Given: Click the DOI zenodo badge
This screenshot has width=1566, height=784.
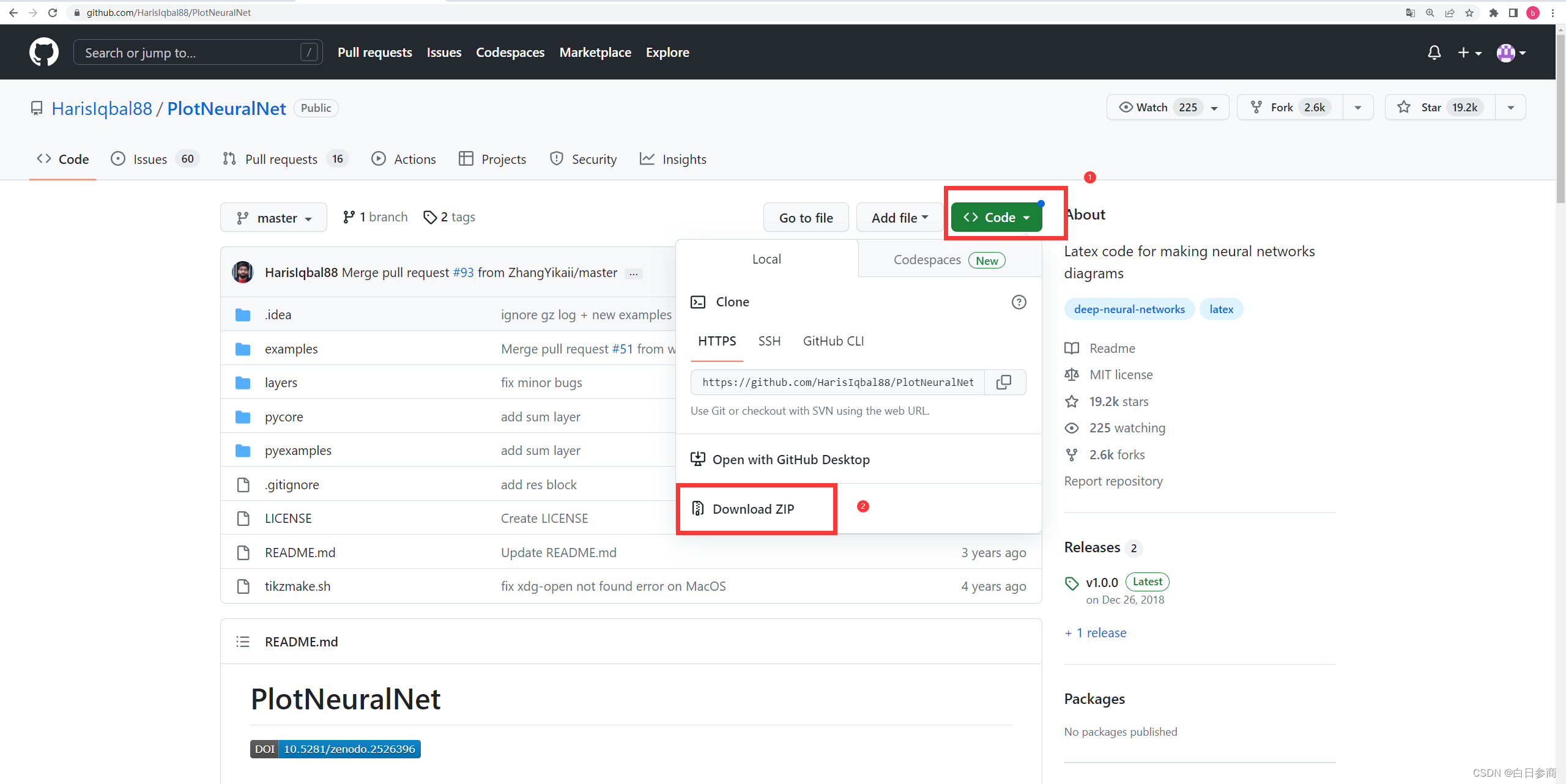Looking at the screenshot, I should [335, 749].
